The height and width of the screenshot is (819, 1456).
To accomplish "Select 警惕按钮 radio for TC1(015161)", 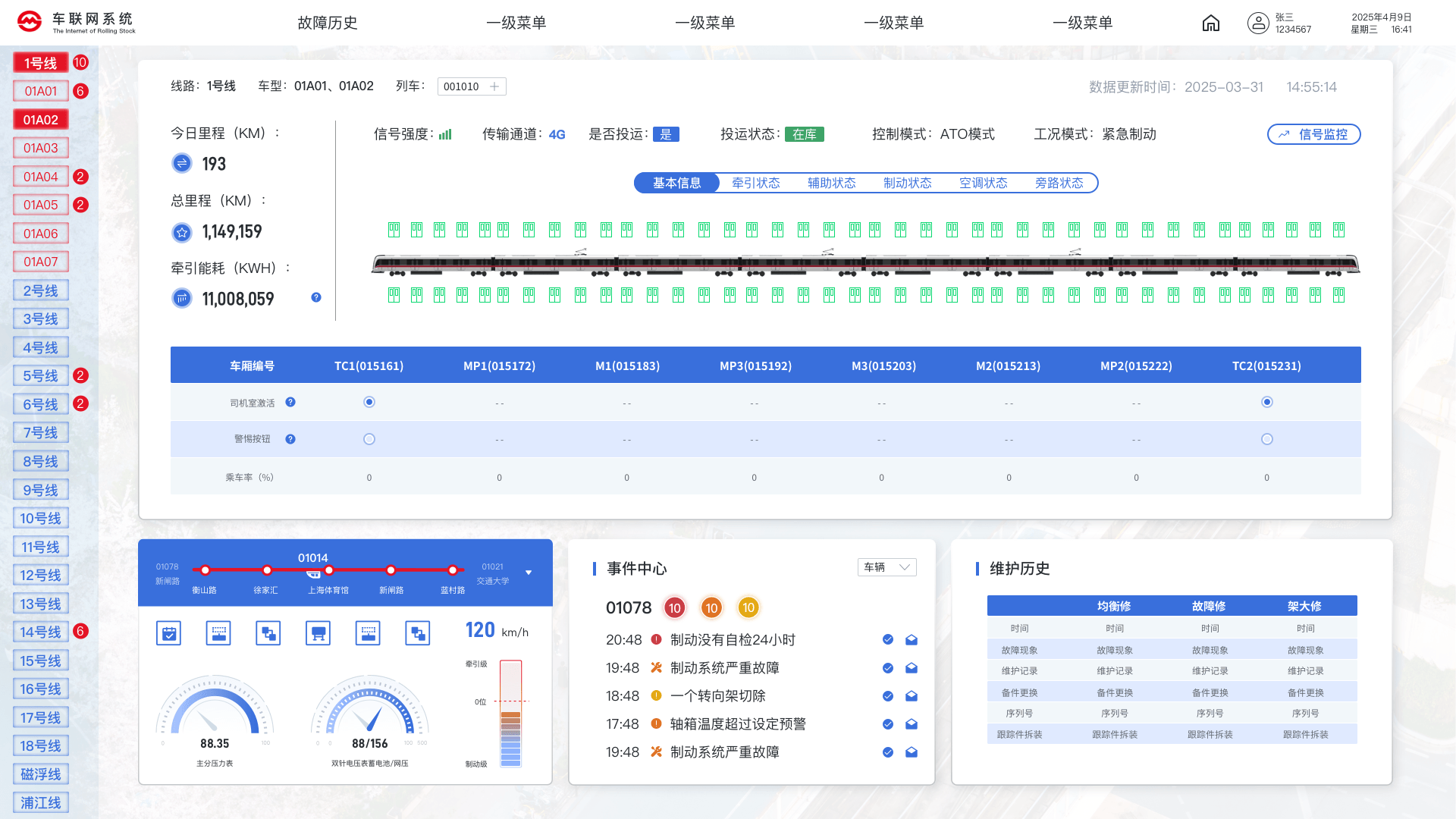I will point(369,439).
